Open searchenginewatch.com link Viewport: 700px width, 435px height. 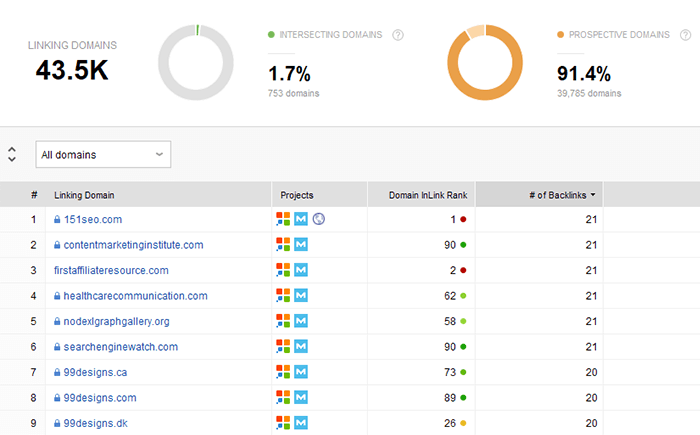tap(121, 347)
